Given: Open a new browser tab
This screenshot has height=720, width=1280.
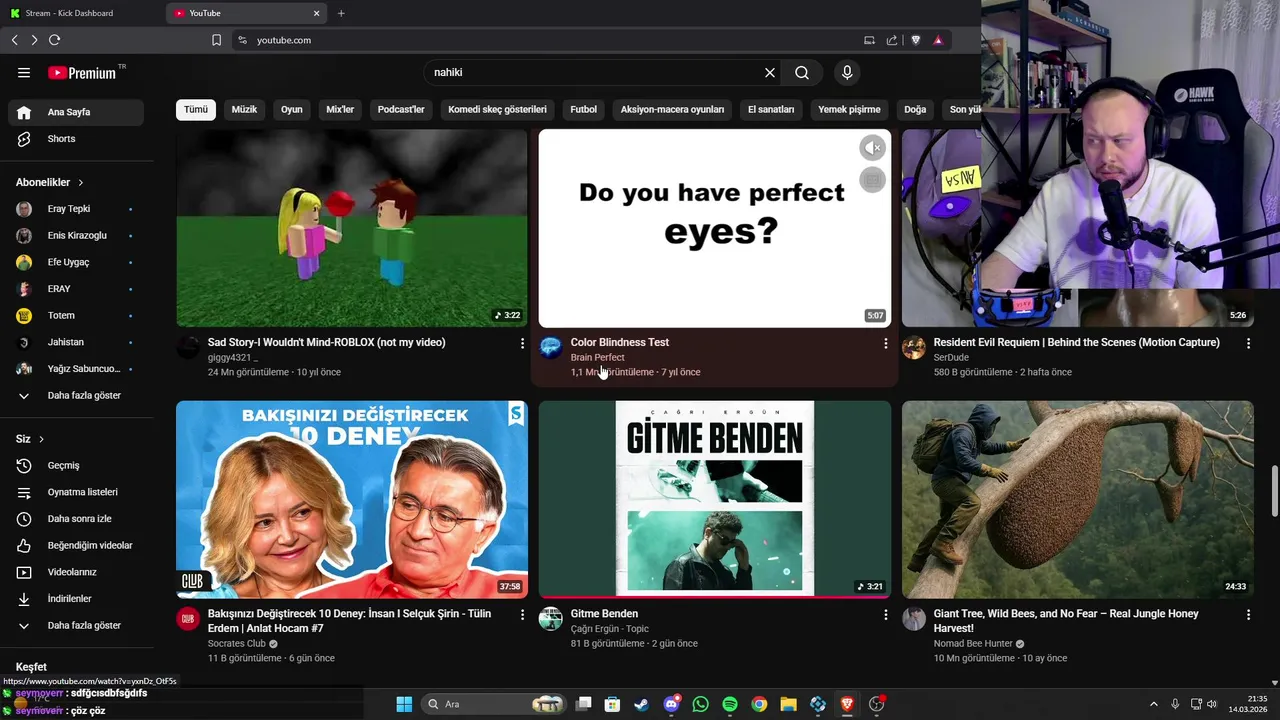Looking at the screenshot, I should coord(341,13).
